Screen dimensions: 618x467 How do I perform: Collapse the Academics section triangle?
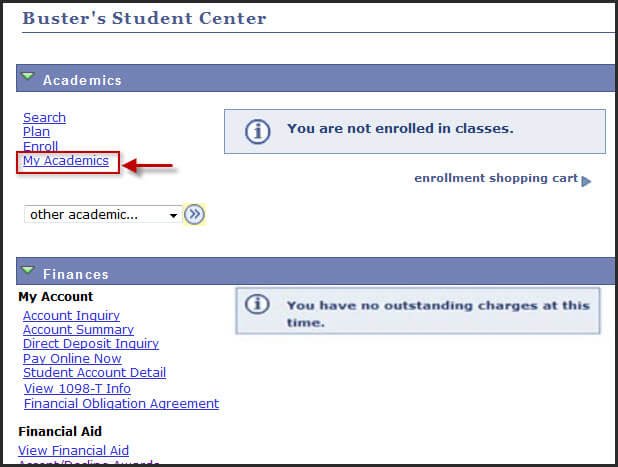point(28,76)
